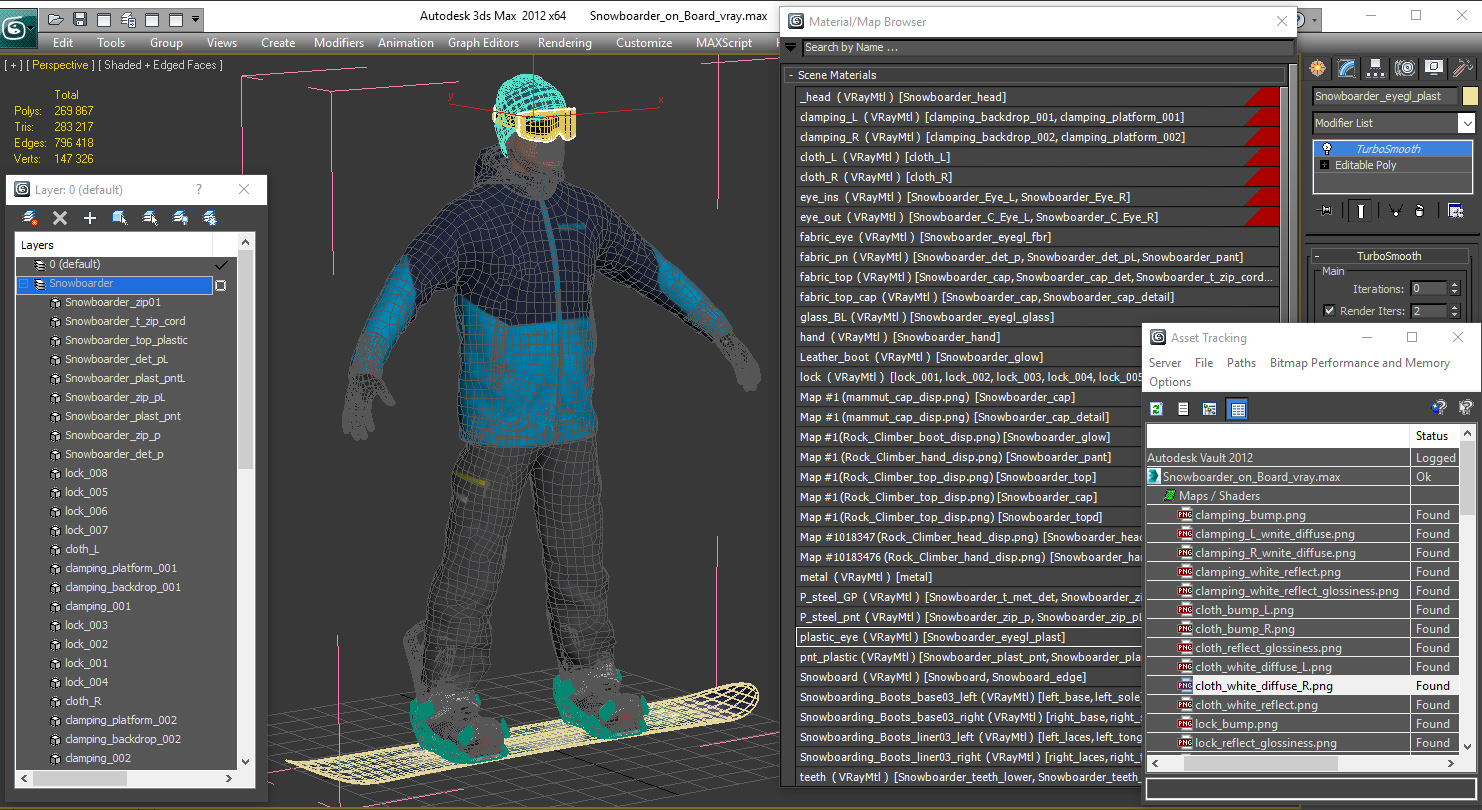Open the Modify command panel tab
This screenshot has height=810, width=1482.
[x=1347, y=68]
